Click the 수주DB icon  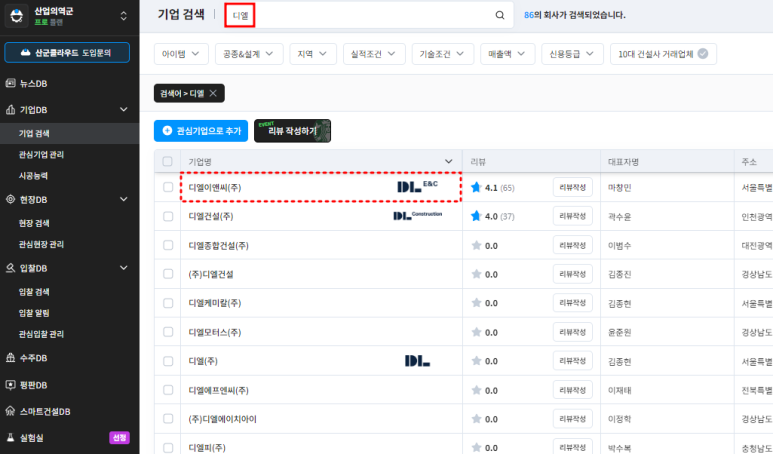(x=10, y=358)
